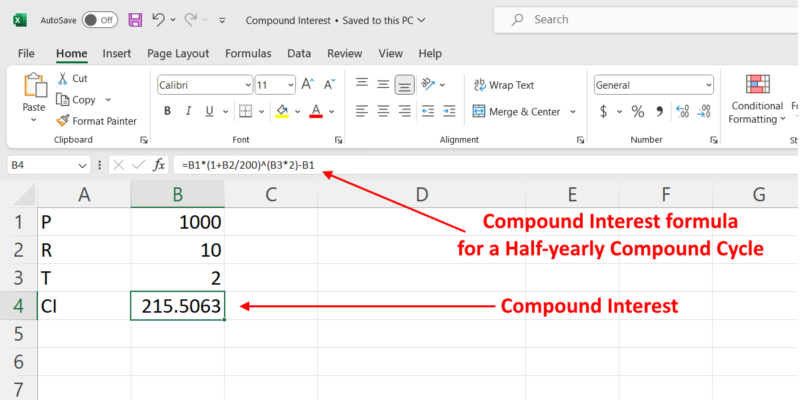
Task: Click Decrease Font Size icon
Action: pos(330,85)
